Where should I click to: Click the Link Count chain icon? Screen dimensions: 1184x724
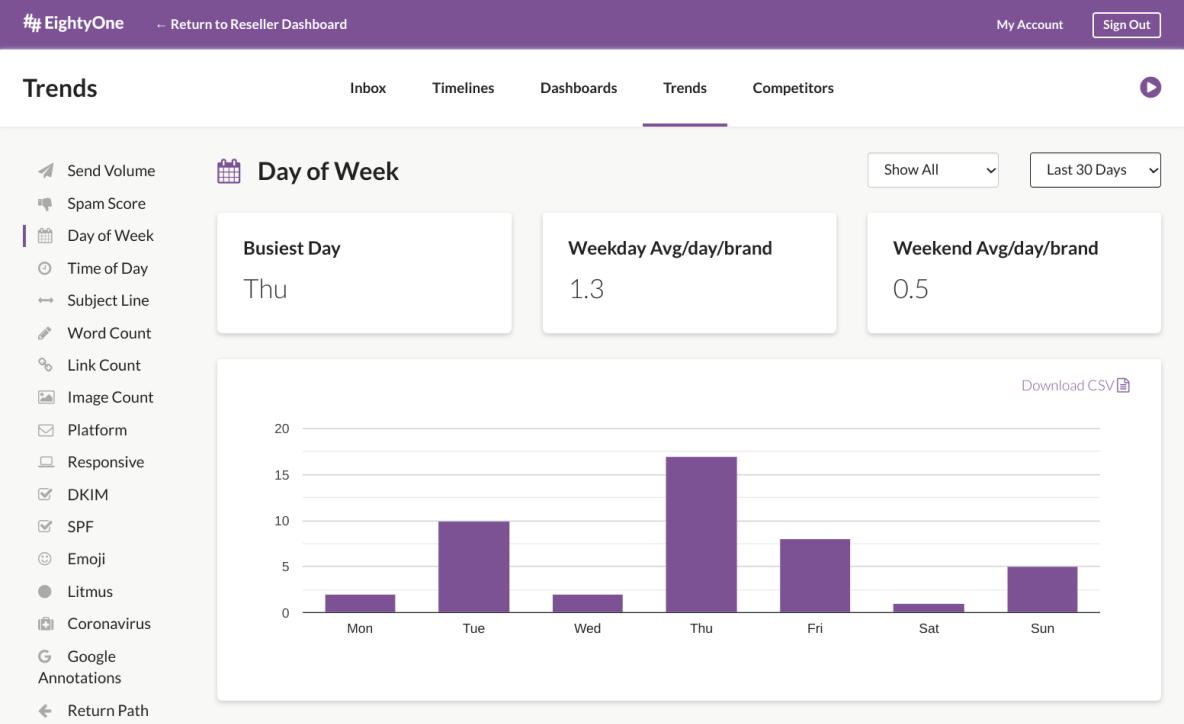point(45,365)
